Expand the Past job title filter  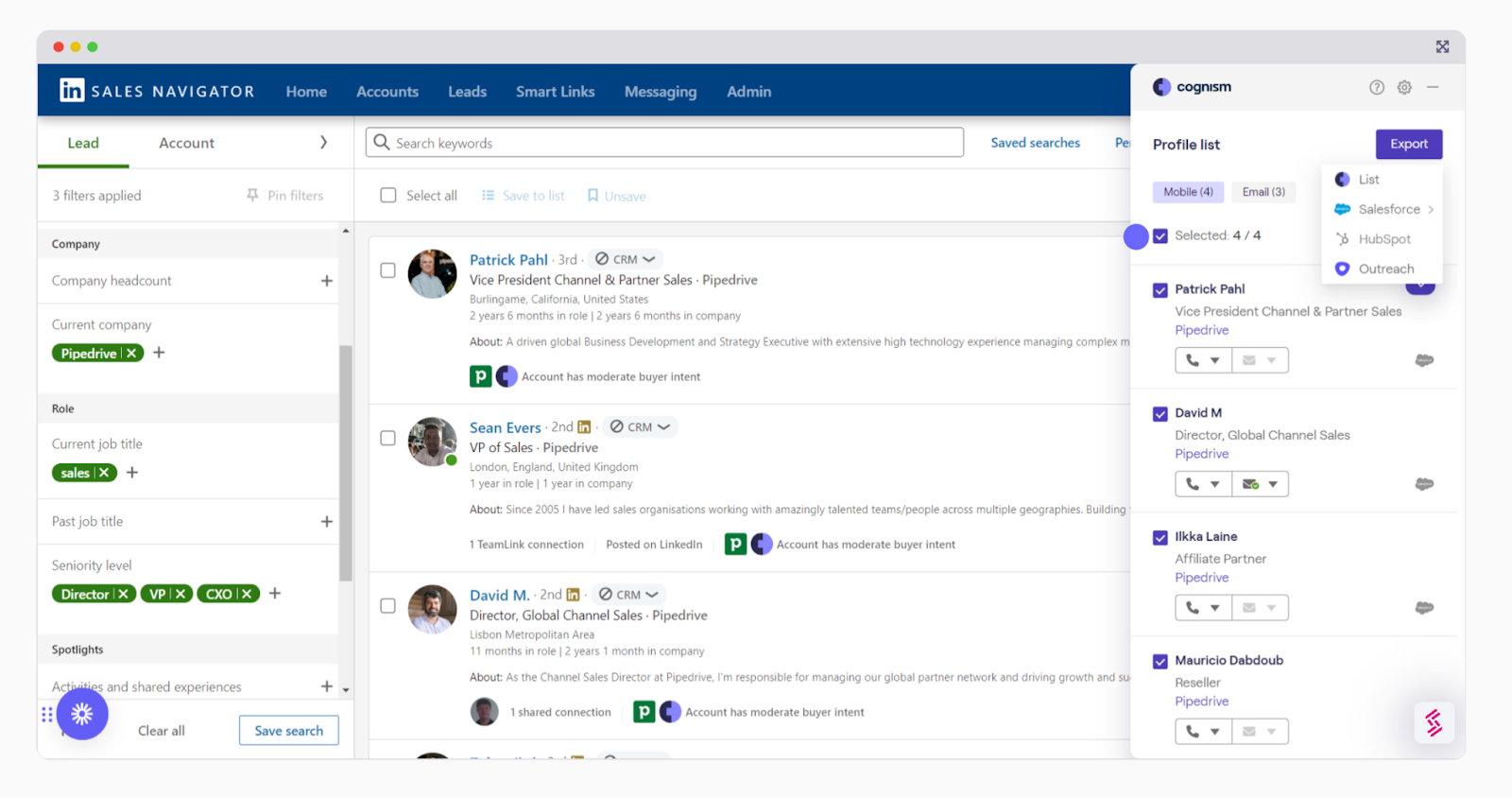coord(327,522)
